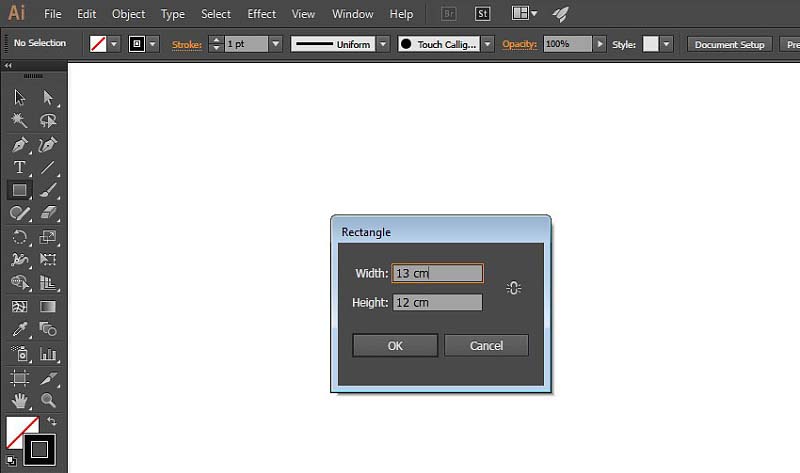800x473 pixels.
Task: Select the Zoom tool
Action: click(48, 401)
